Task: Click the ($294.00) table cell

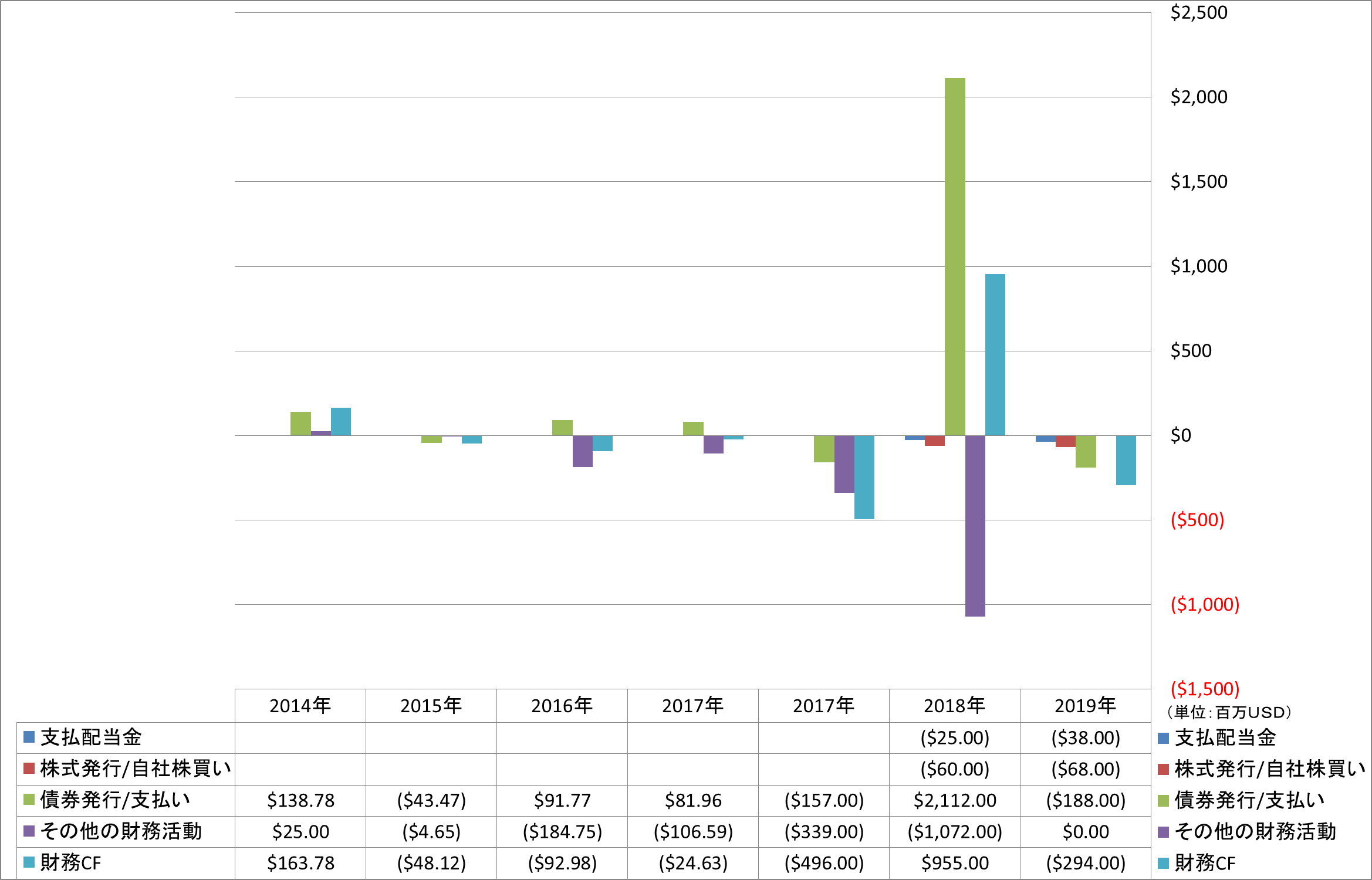Action: [1086, 863]
